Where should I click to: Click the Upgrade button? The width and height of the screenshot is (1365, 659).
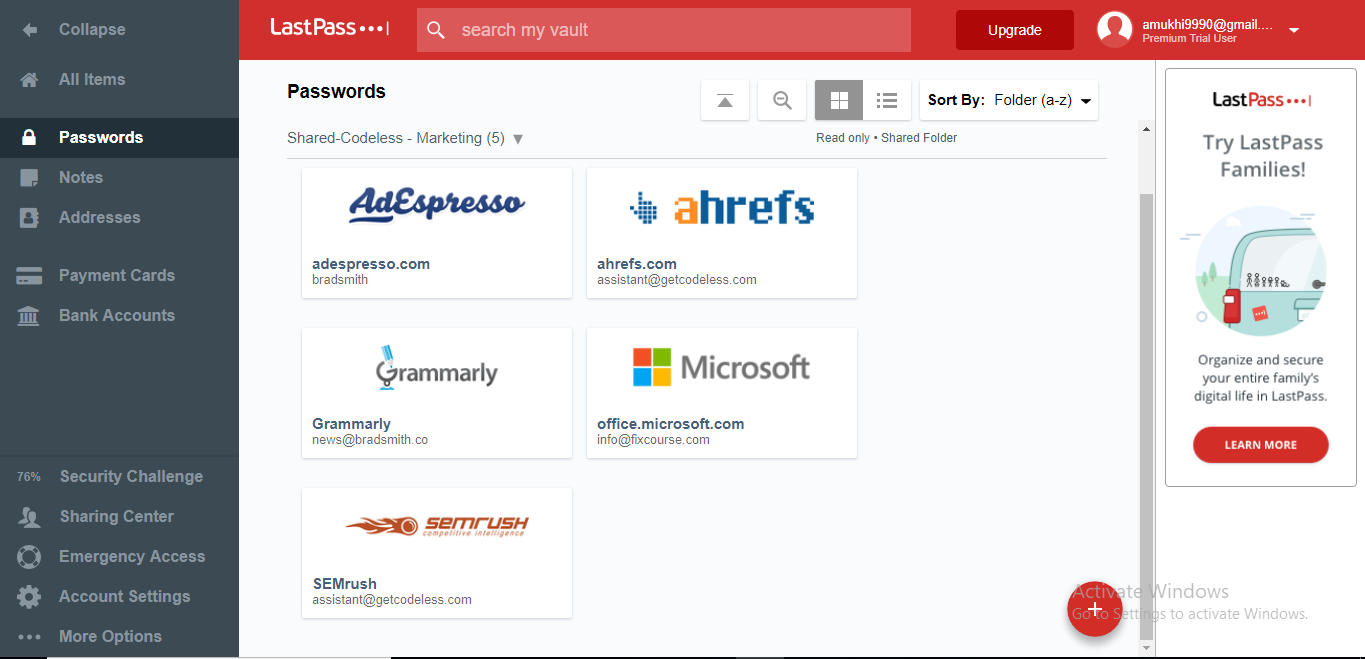[1015, 30]
